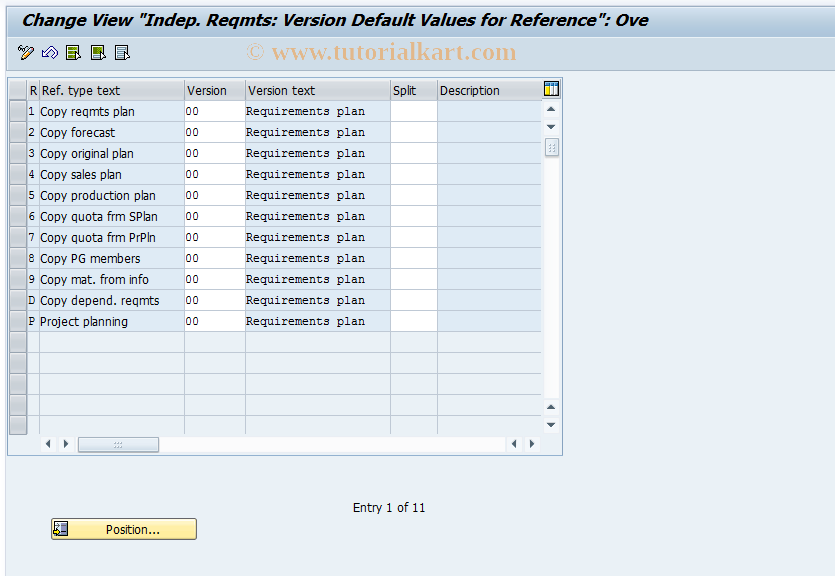Open the table column configuration icon
This screenshot has width=835, height=576.
pyautogui.click(x=551, y=89)
